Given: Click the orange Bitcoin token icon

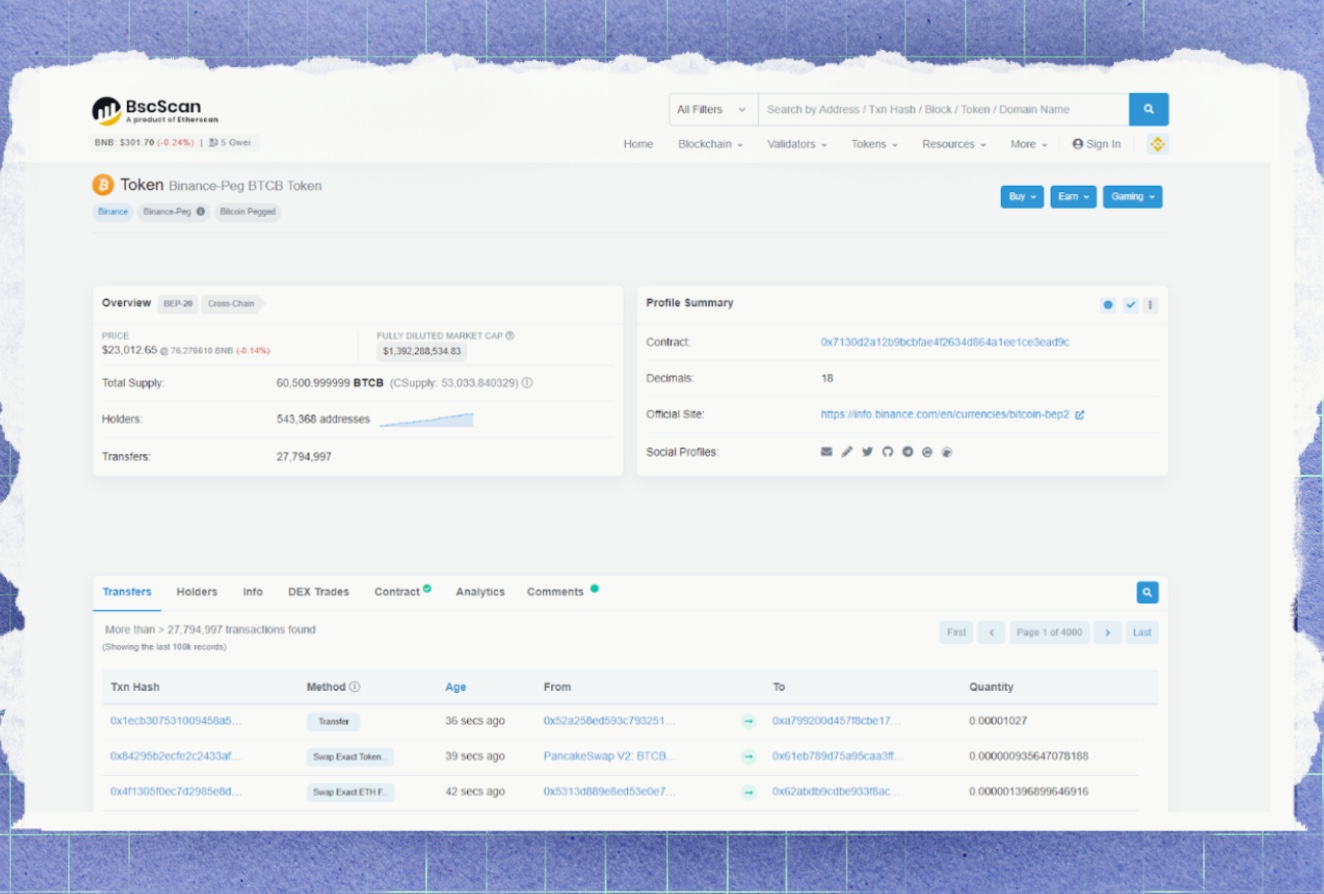Looking at the screenshot, I should coord(103,185).
